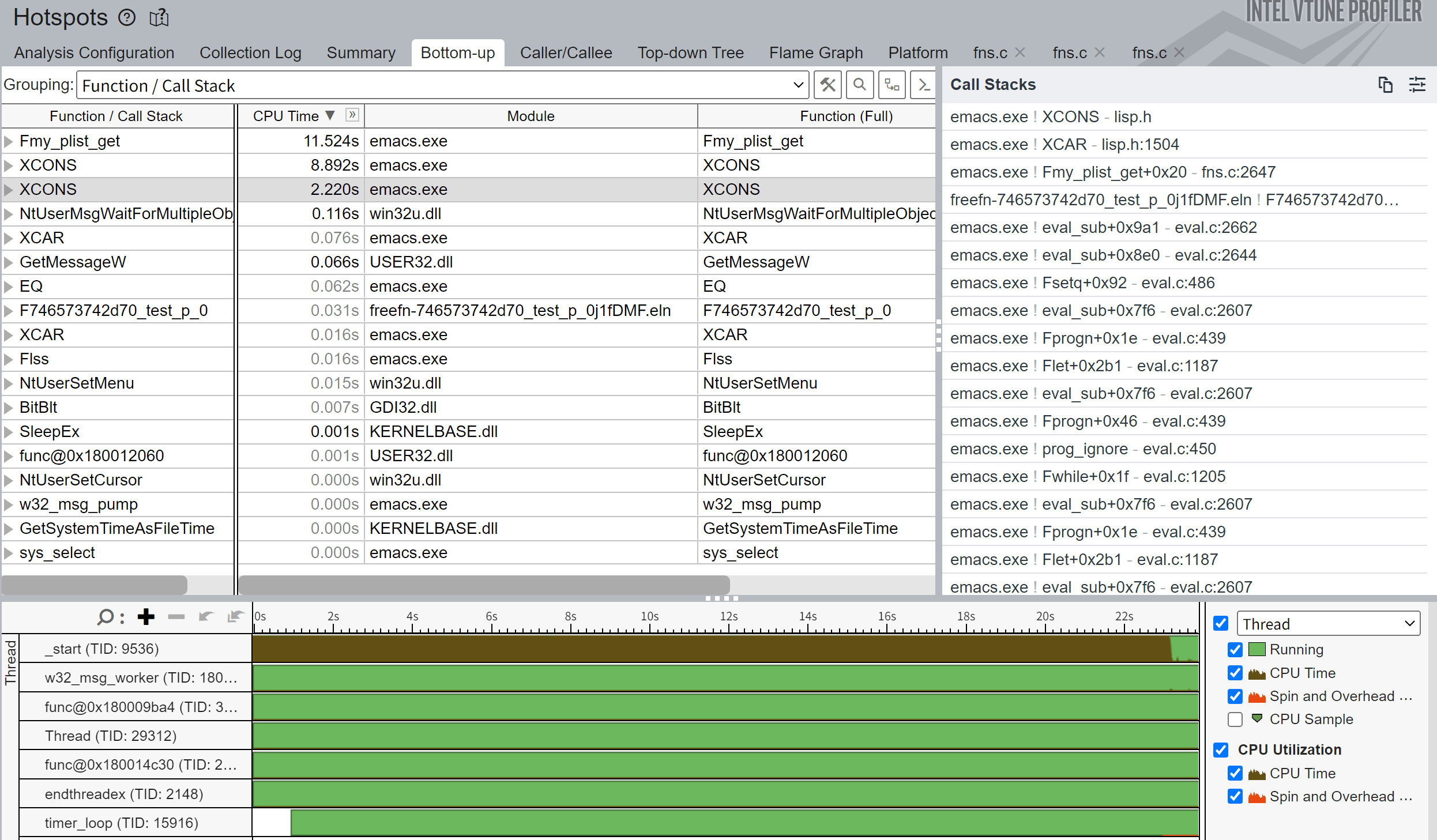Open the Hotspots documentation book icon

[159, 18]
